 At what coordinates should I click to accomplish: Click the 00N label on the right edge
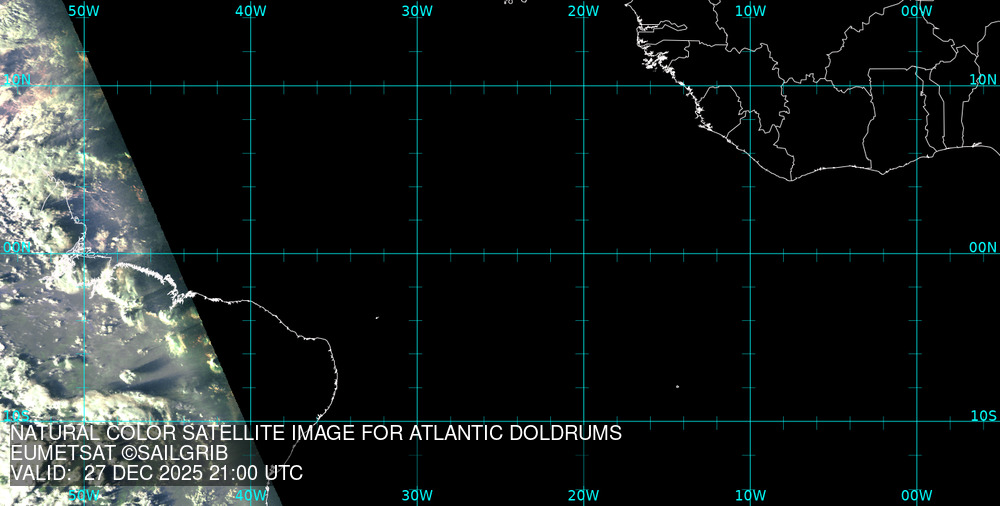pos(983,247)
